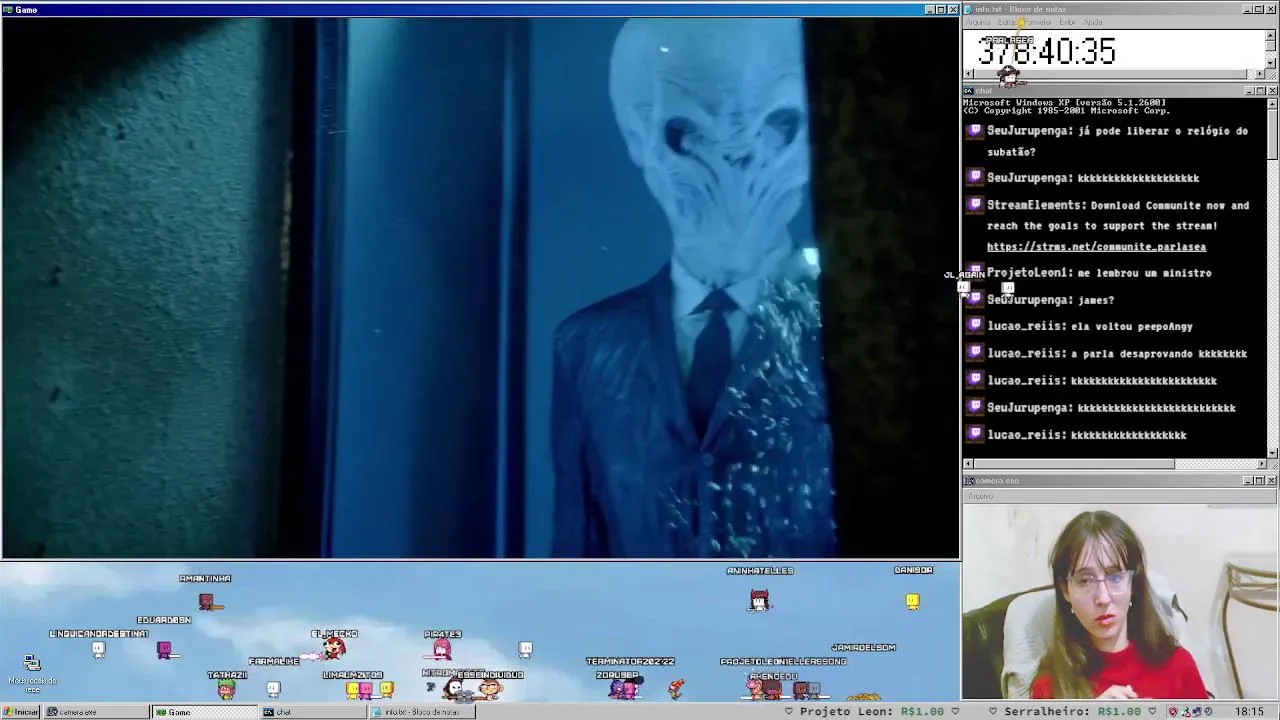Image resolution: width=1280 pixels, height=720 pixels.
Task: Click notepad vertical scrollbar down arrow
Action: (1271, 63)
